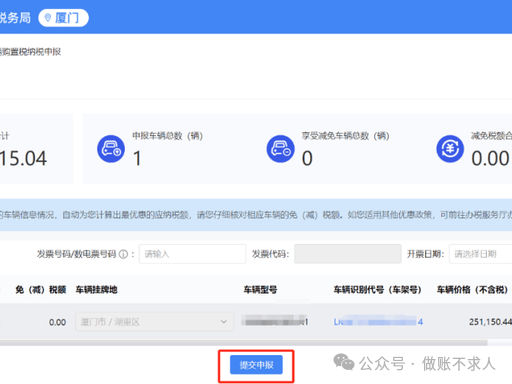Click the 提交申报 submit button
The height and width of the screenshot is (384, 512).
[256, 365]
